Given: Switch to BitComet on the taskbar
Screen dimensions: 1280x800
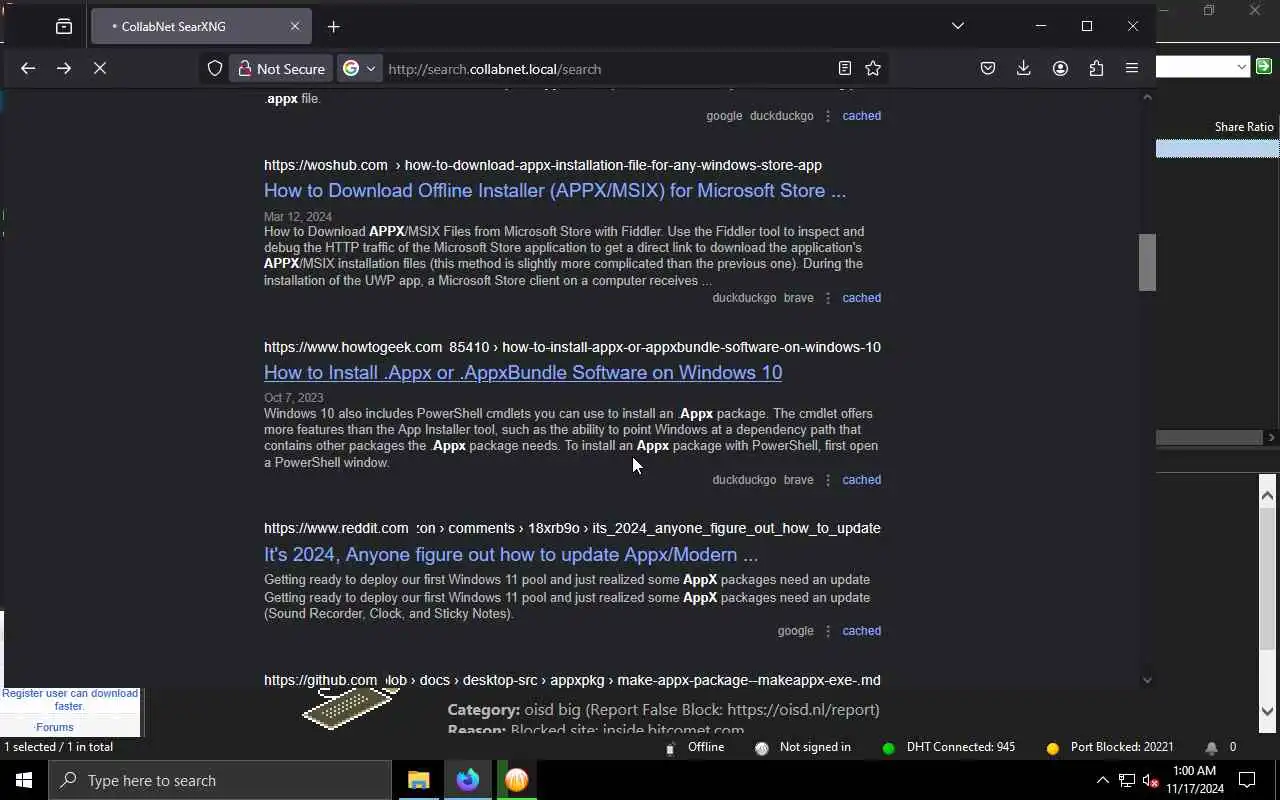Looking at the screenshot, I should pos(517,780).
